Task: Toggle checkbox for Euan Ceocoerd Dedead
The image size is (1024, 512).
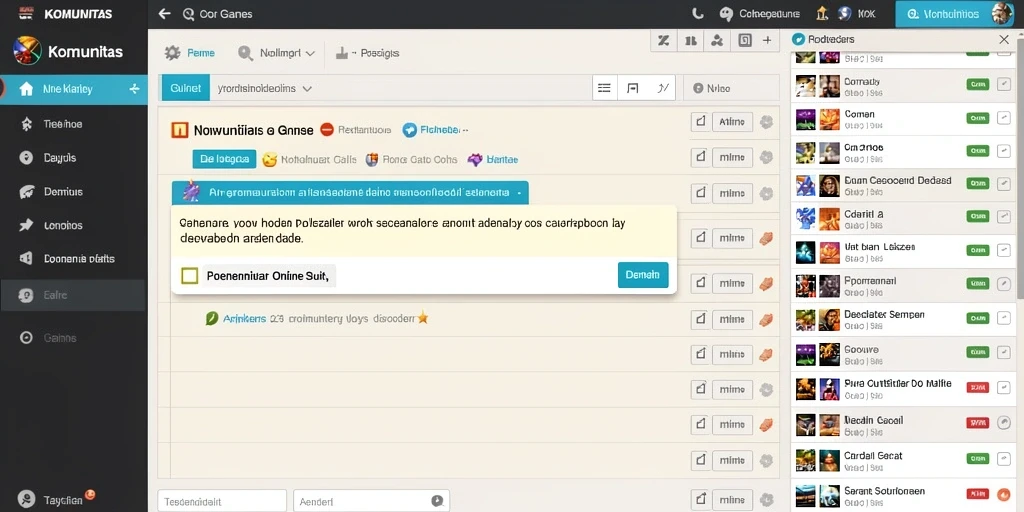Action: tap(1004, 184)
